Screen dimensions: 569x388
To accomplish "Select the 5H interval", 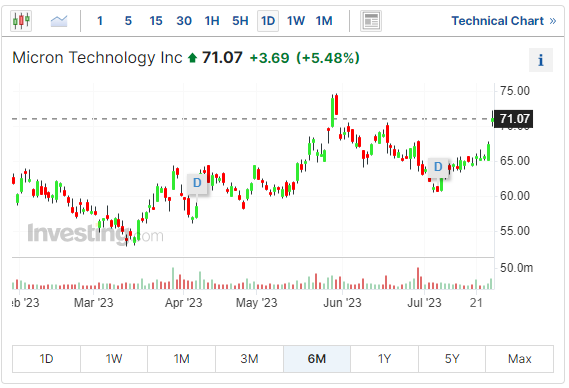I will [x=240, y=21].
